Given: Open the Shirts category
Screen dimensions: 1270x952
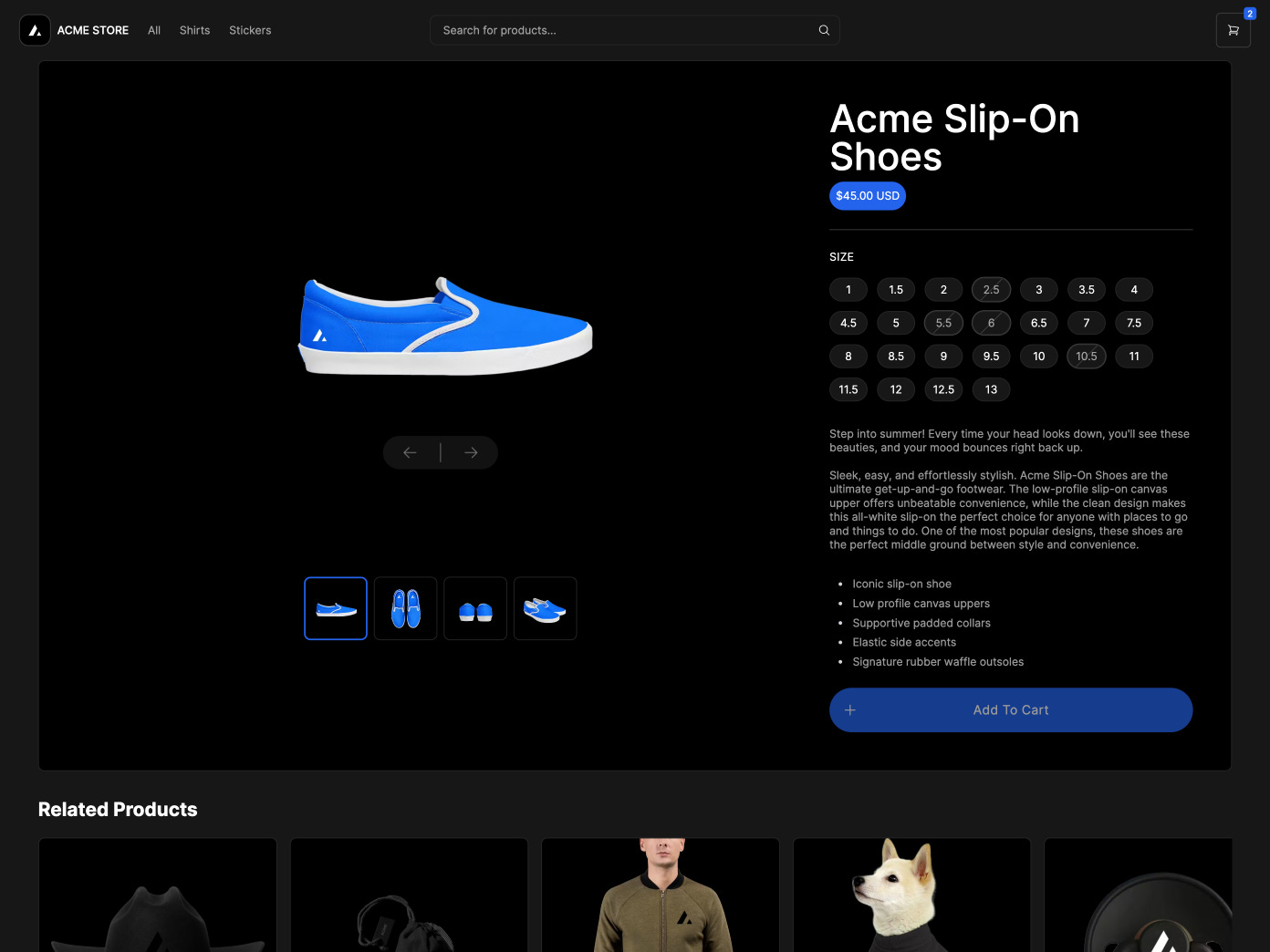Looking at the screenshot, I should pyautogui.click(x=194, y=30).
